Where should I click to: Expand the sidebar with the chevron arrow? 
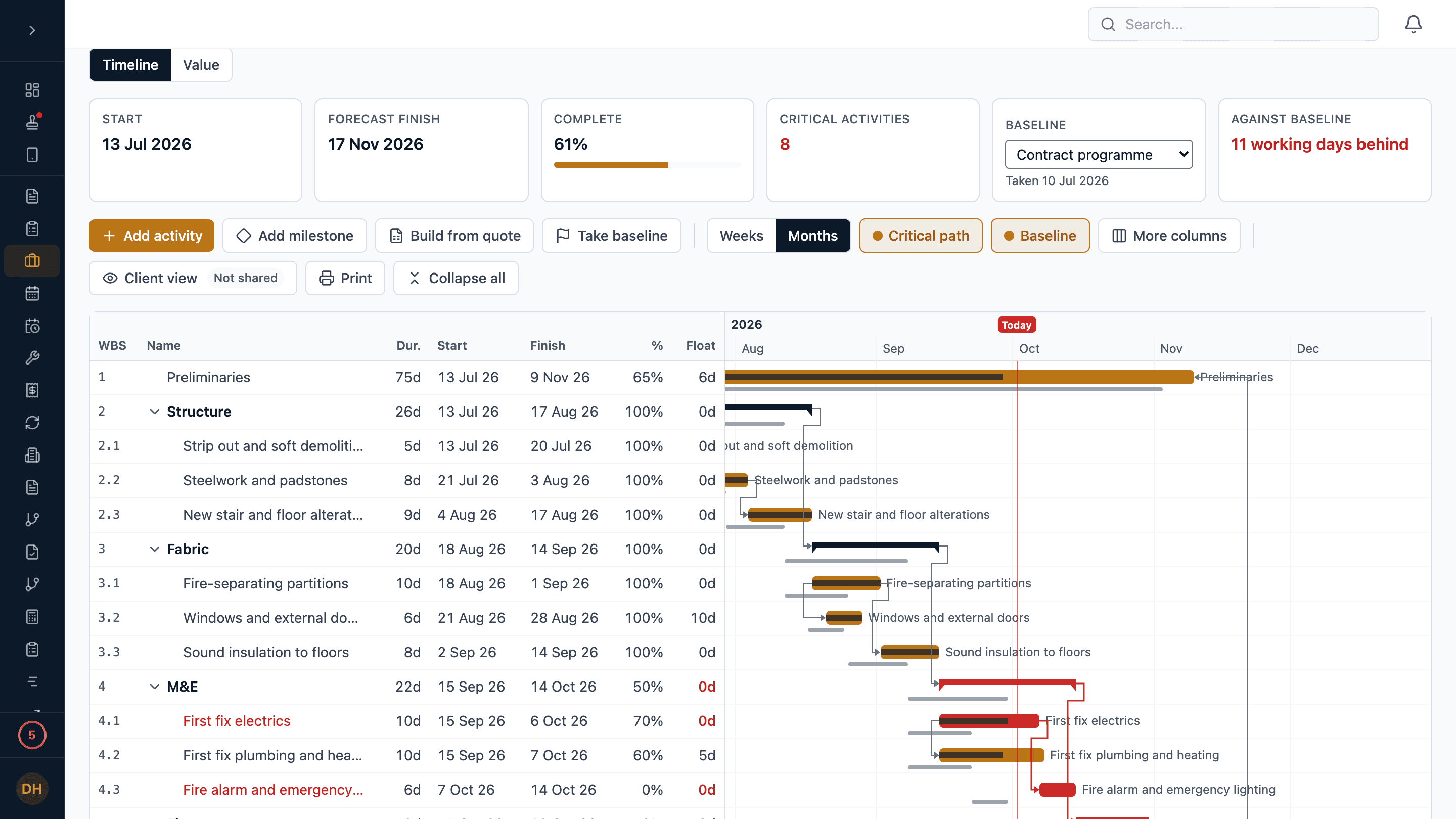click(32, 30)
